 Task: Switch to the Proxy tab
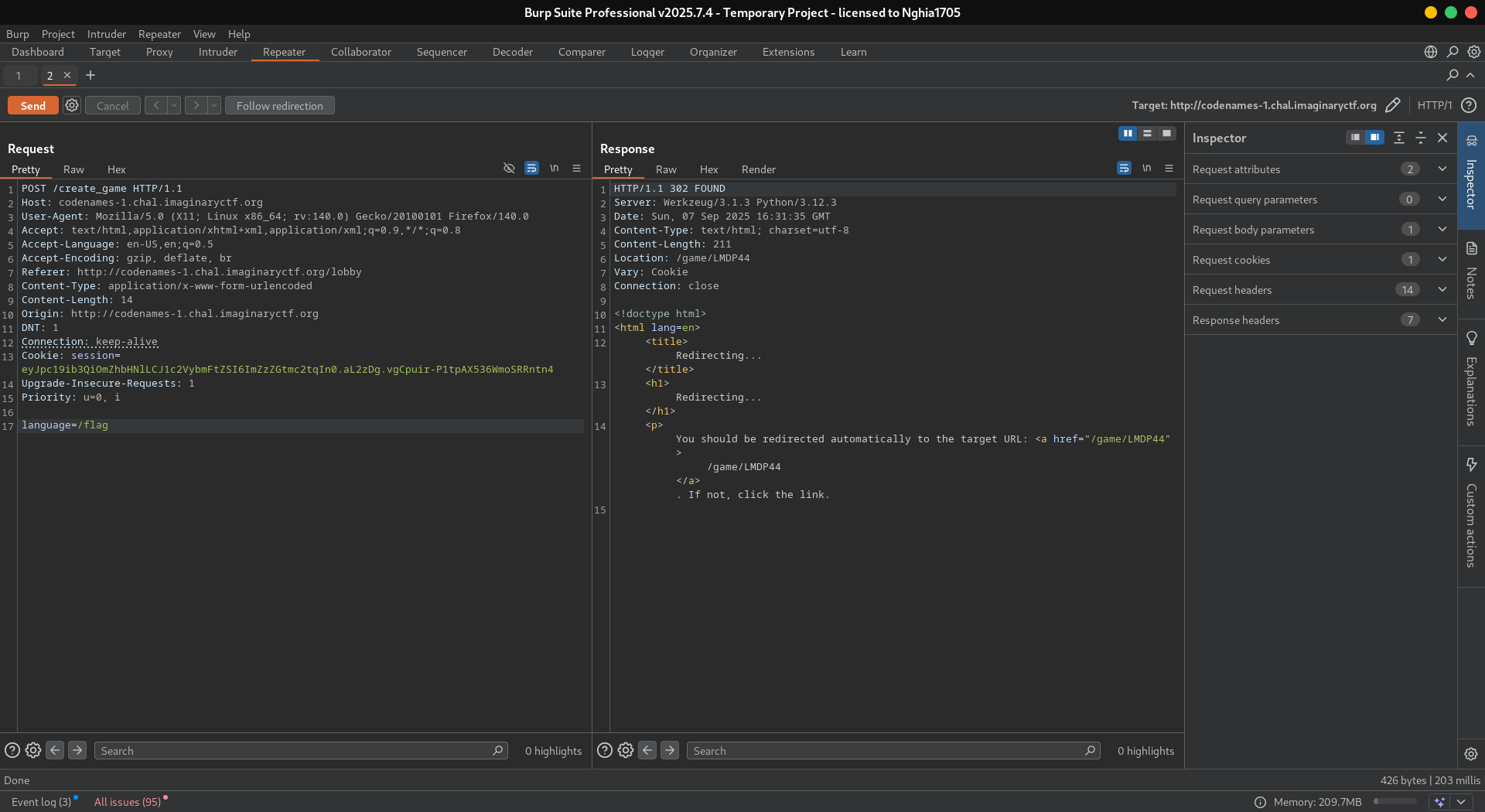[x=159, y=52]
